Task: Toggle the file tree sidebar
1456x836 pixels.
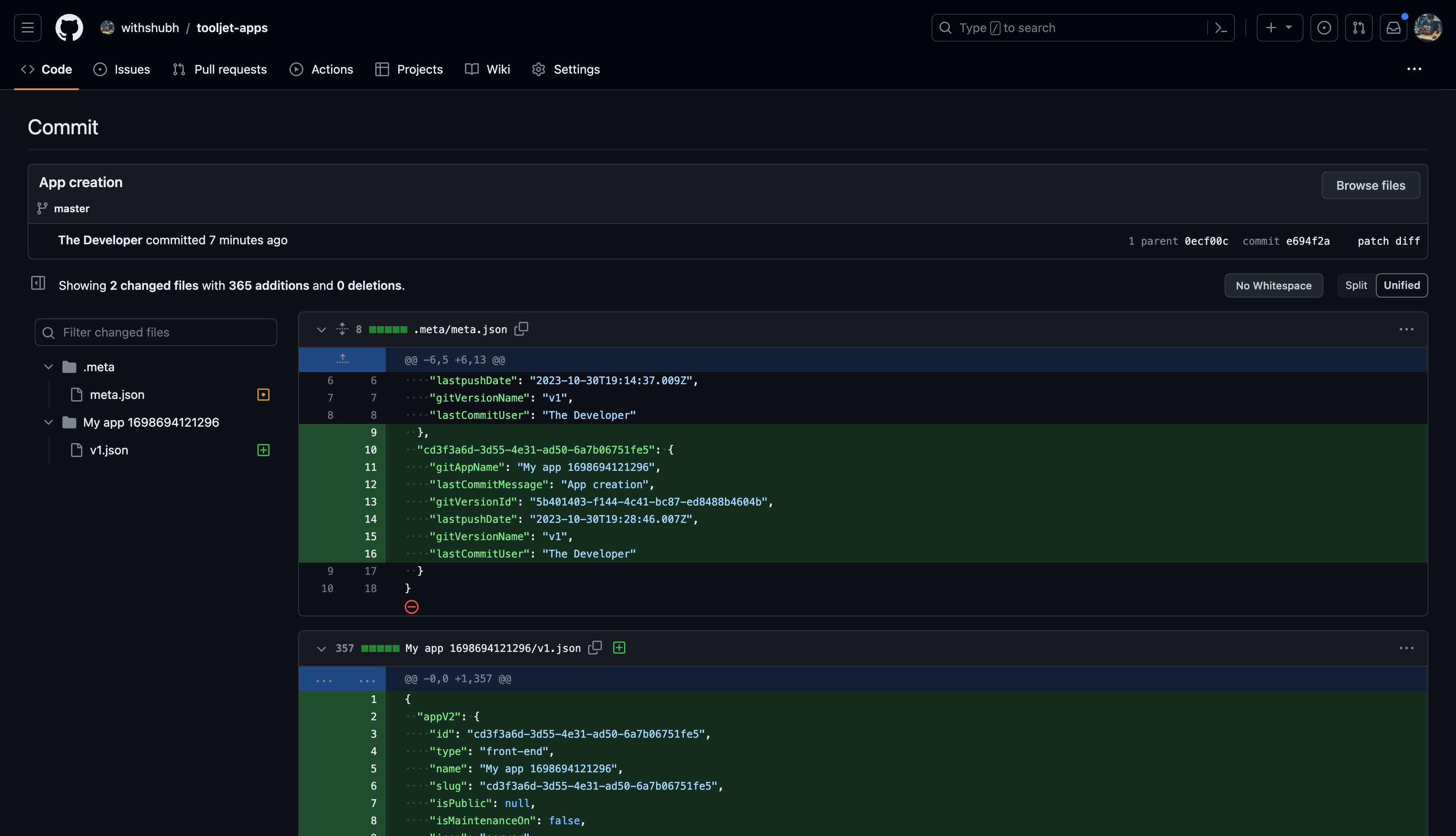Action: point(38,283)
